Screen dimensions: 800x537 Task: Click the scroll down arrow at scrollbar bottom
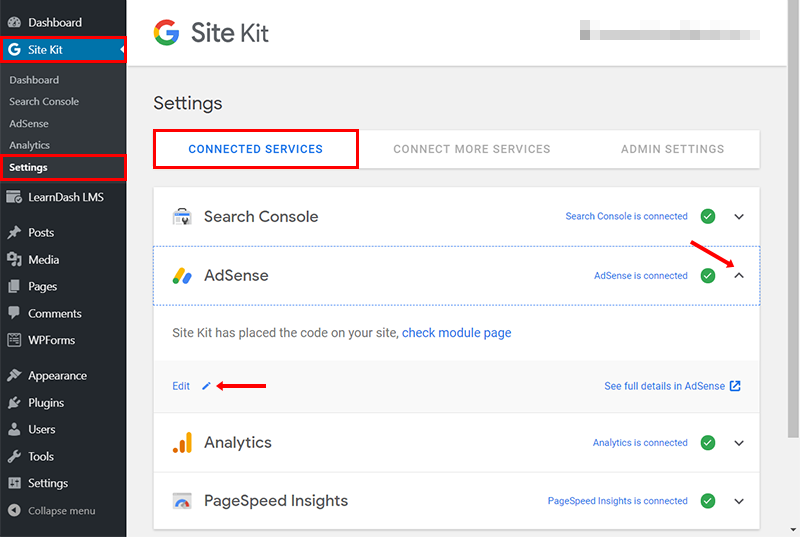(x=793, y=530)
